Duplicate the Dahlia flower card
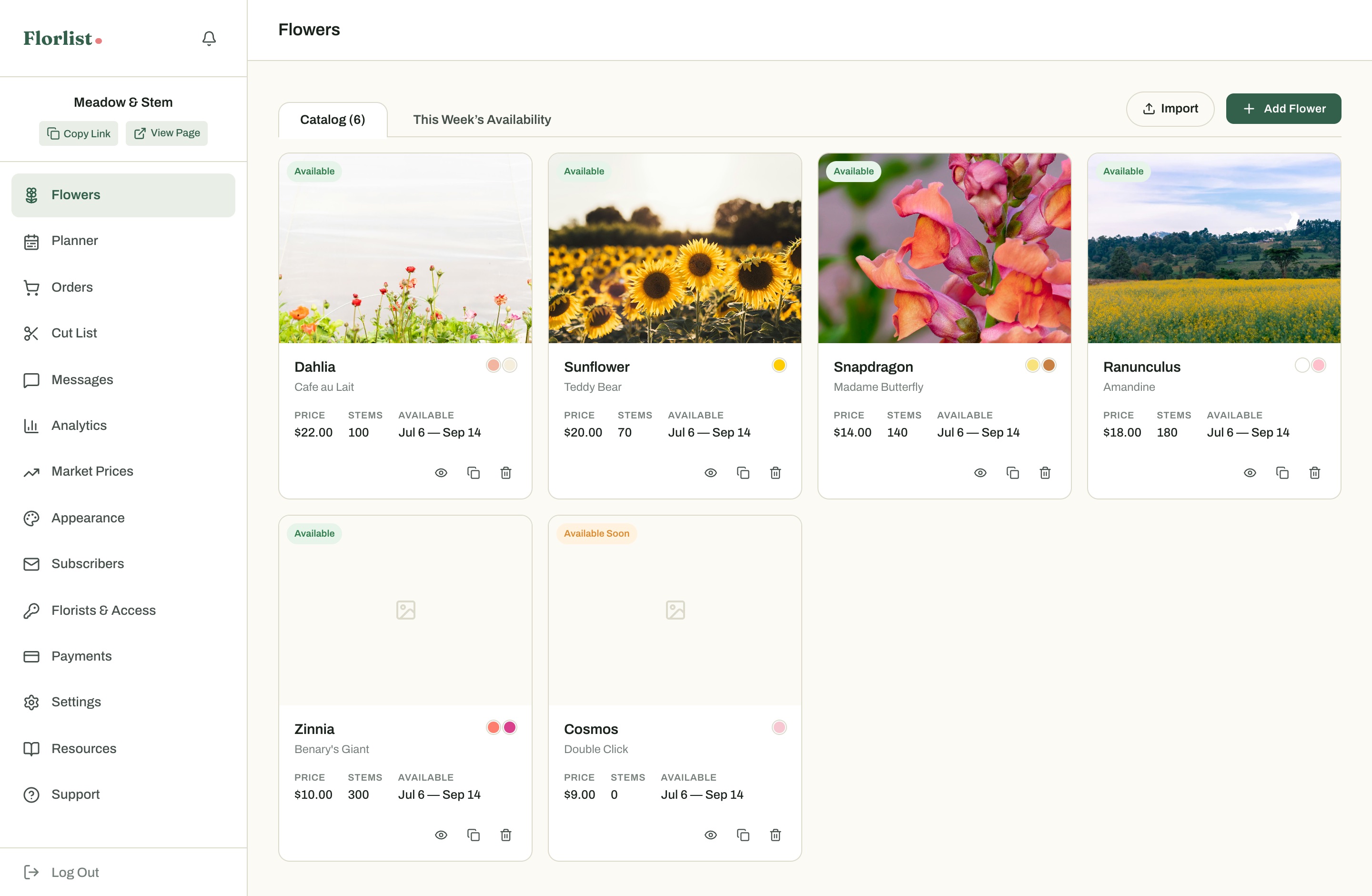The width and height of the screenshot is (1372, 896). tap(473, 473)
